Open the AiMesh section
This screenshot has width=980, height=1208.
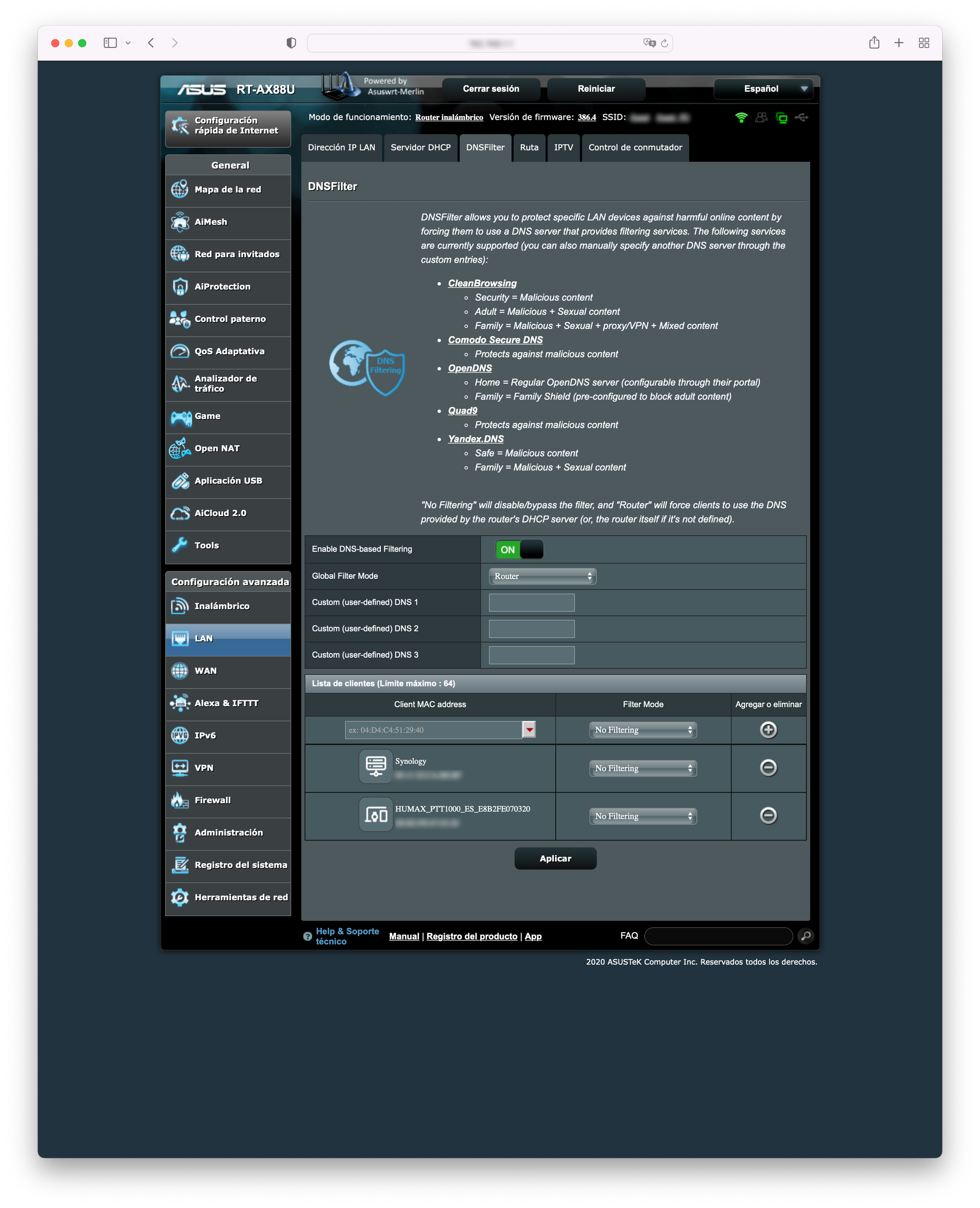pos(228,222)
